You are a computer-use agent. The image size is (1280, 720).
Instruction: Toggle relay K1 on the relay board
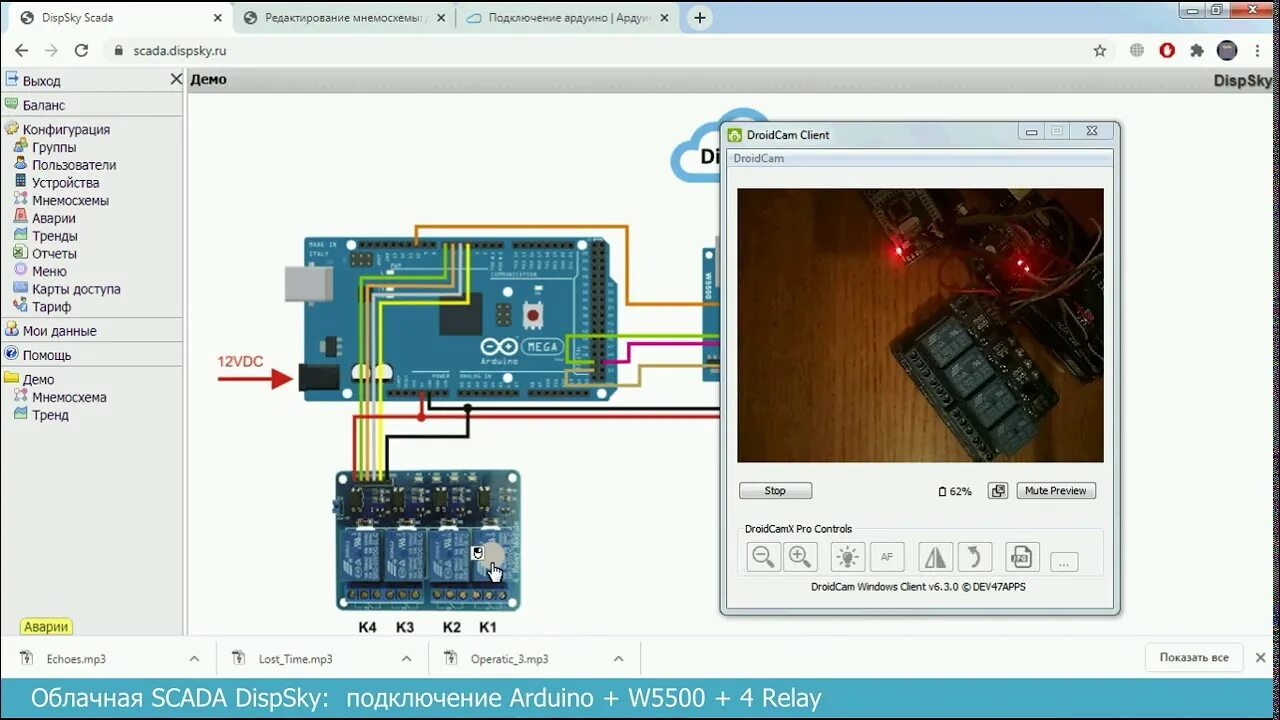489,557
